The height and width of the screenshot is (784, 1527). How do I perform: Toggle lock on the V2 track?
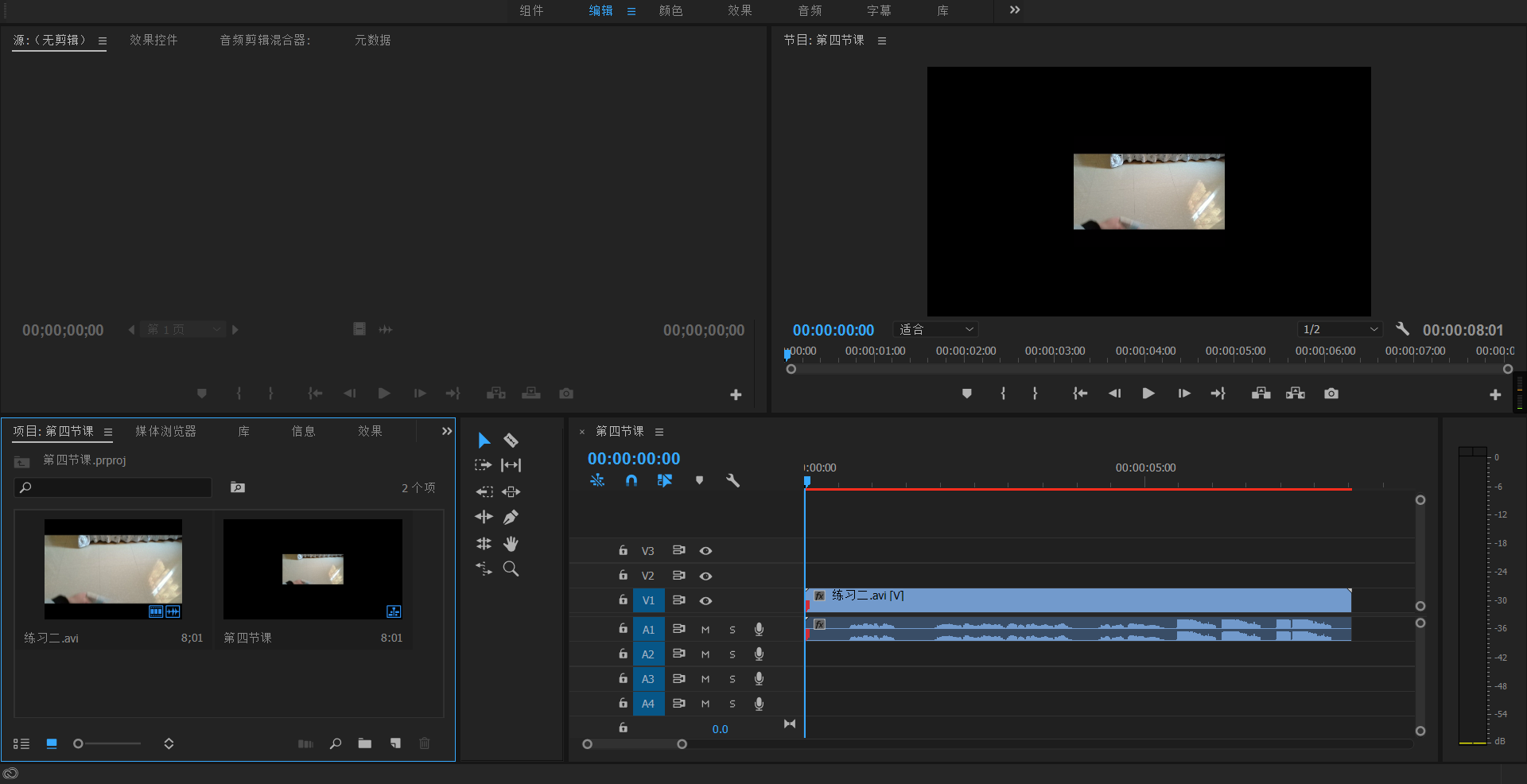624,576
